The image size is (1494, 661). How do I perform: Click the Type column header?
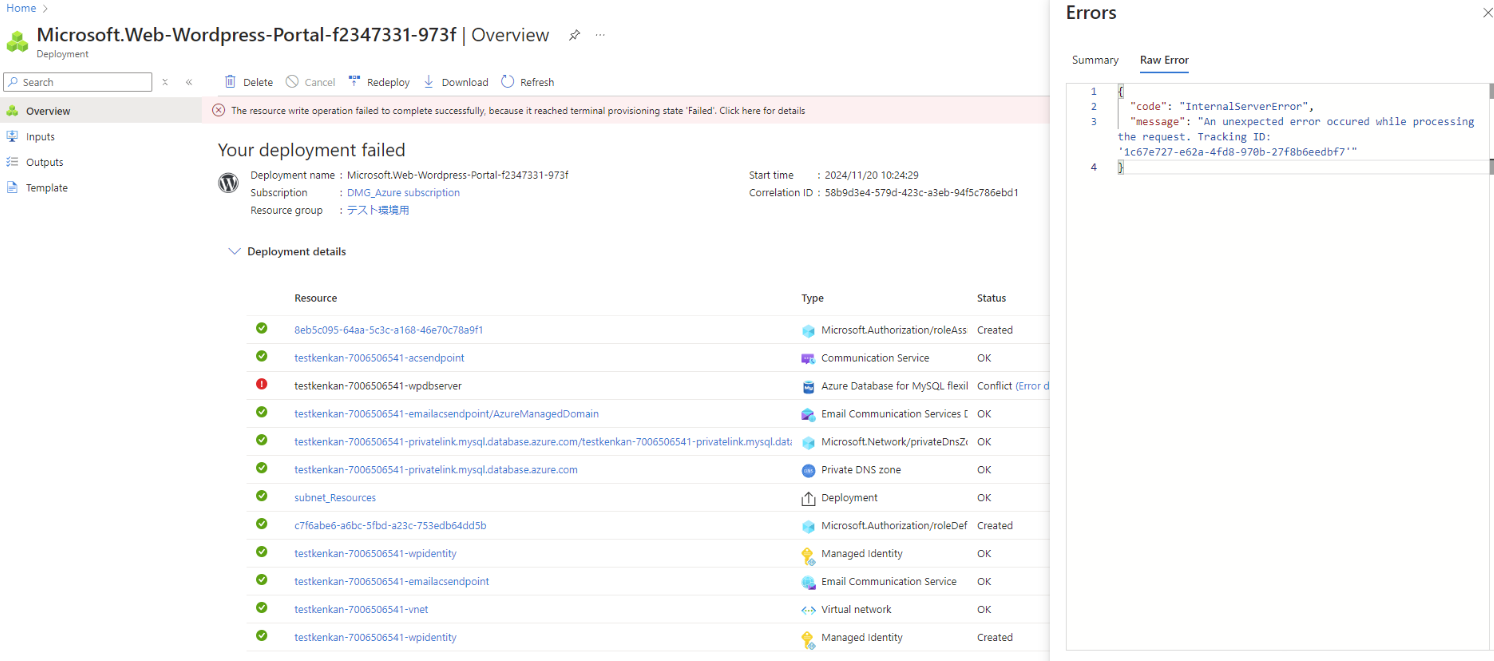pyautogui.click(x=812, y=298)
